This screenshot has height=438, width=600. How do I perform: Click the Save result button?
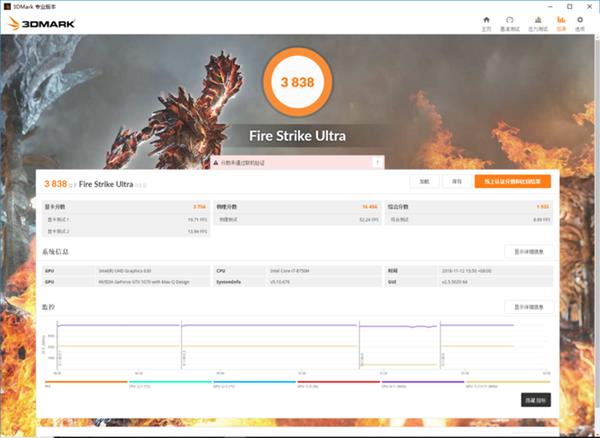[x=457, y=182]
